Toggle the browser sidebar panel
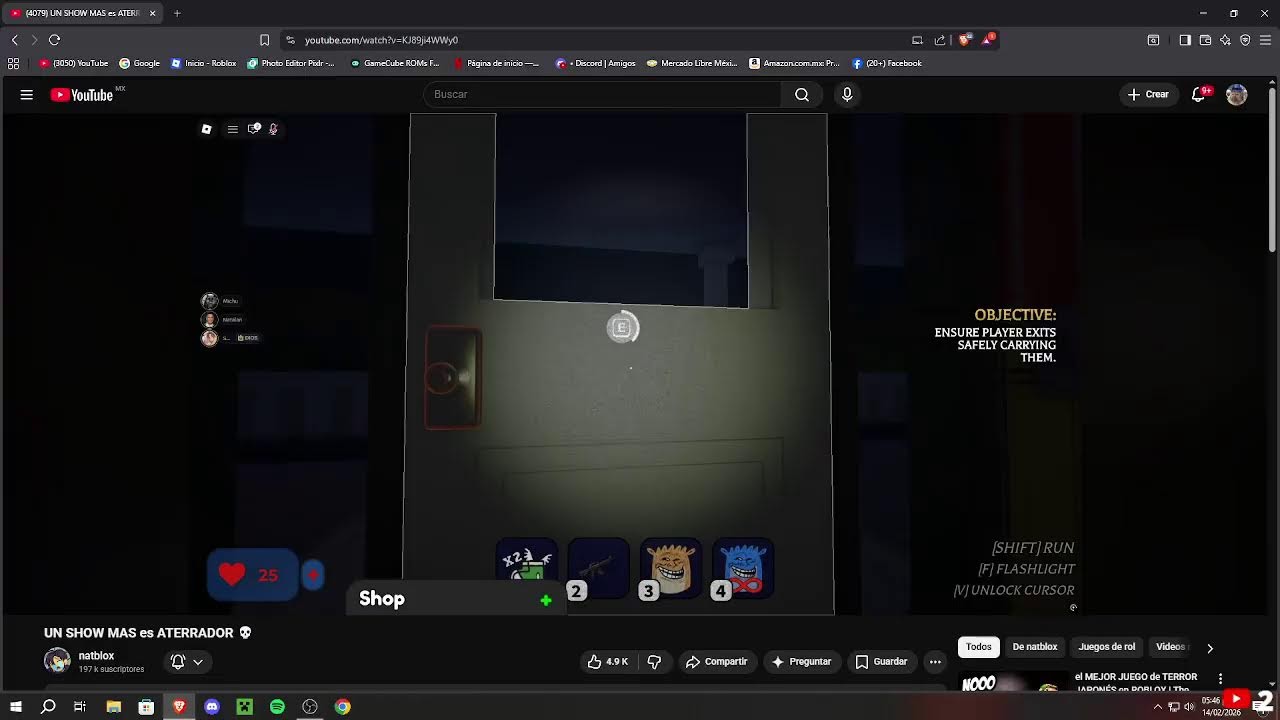 1185,40
